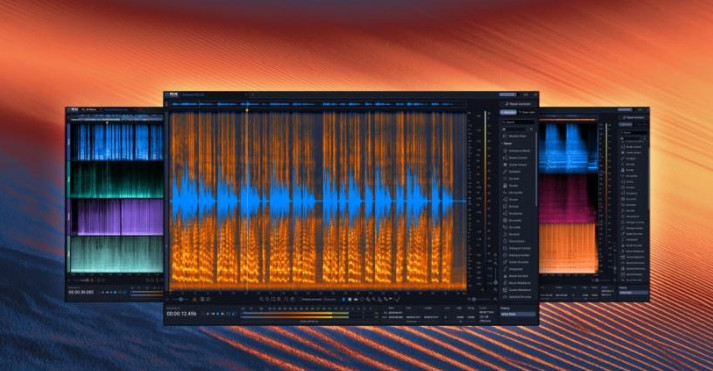The image size is (713, 371).
Task: Open the De-ess module in the center window
Action: tap(511, 199)
